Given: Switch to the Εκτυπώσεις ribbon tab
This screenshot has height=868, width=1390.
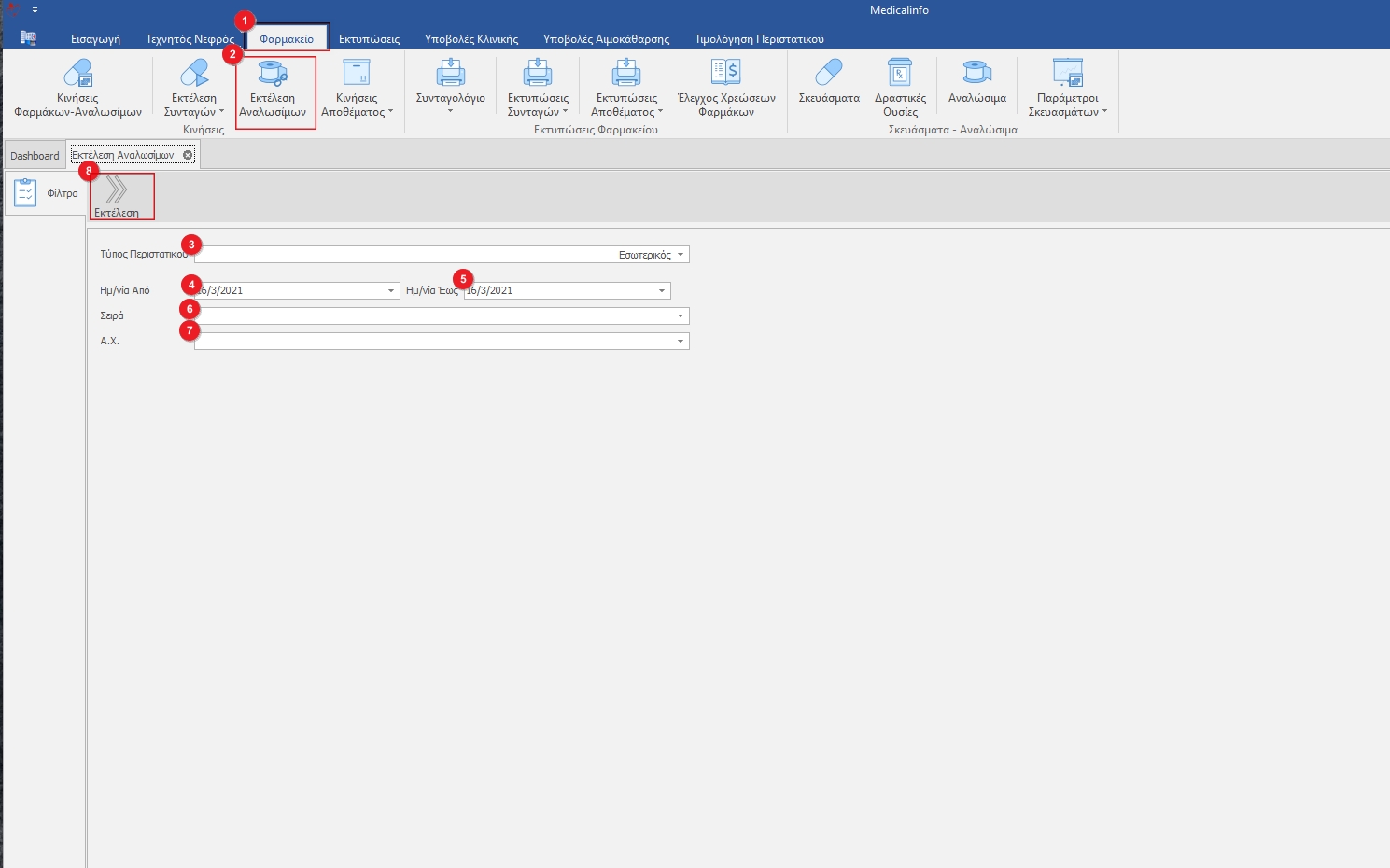Looking at the screenshot, I should 369,39.
